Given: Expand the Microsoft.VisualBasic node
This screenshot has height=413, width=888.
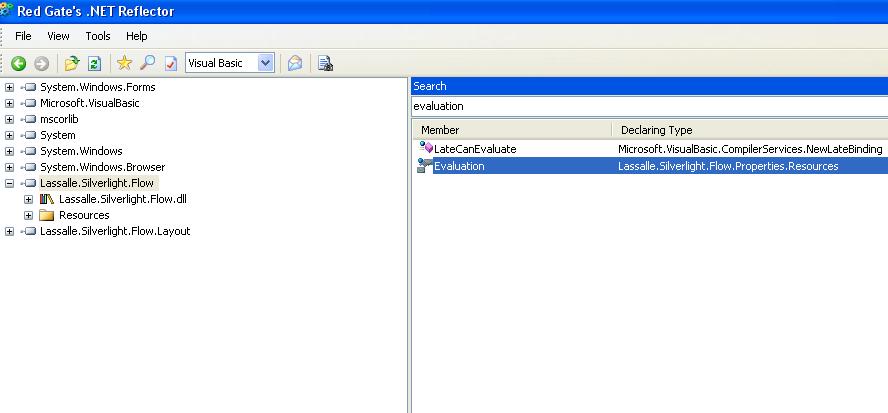Looking at the screenshot, I should (9, 103).
